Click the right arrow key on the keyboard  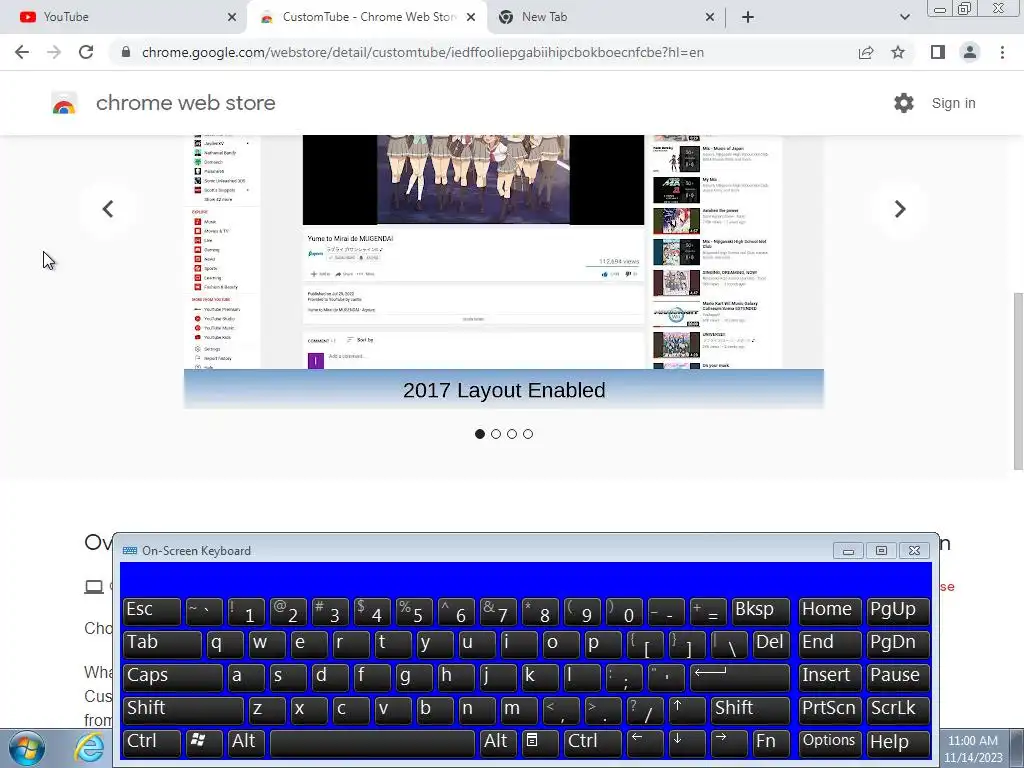click(729, 743)
